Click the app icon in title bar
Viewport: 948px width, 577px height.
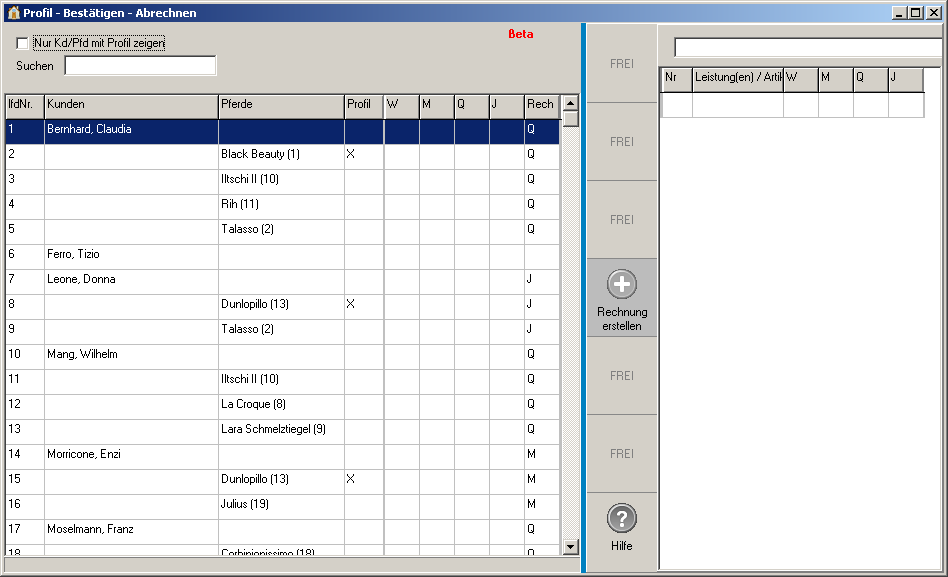click(x=13, y=13)
